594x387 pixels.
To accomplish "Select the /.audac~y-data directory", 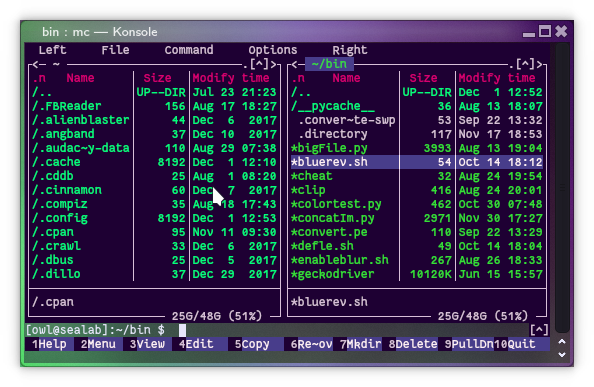I will 155,148.
